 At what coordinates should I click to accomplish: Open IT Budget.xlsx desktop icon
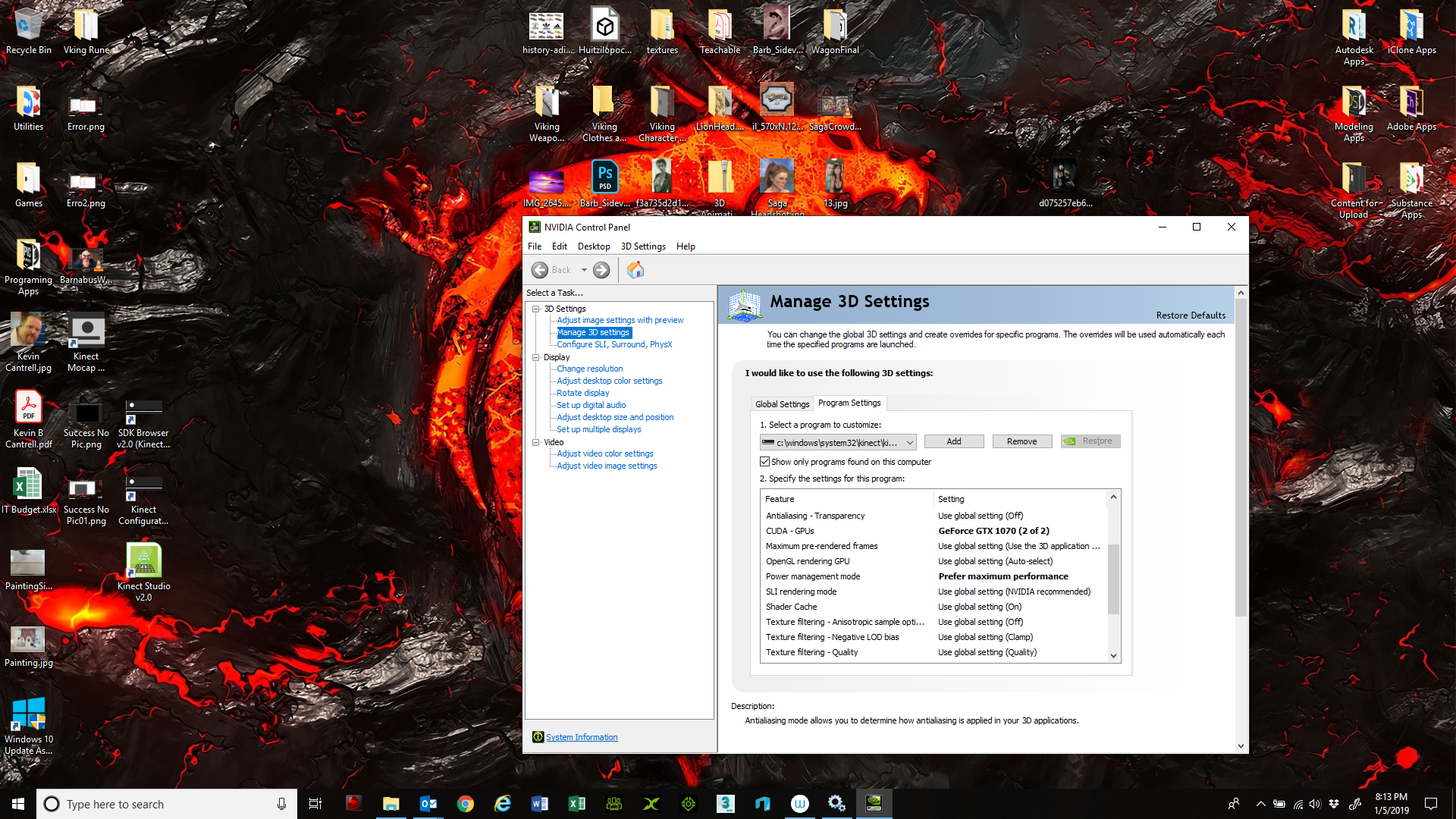point(29,491)
